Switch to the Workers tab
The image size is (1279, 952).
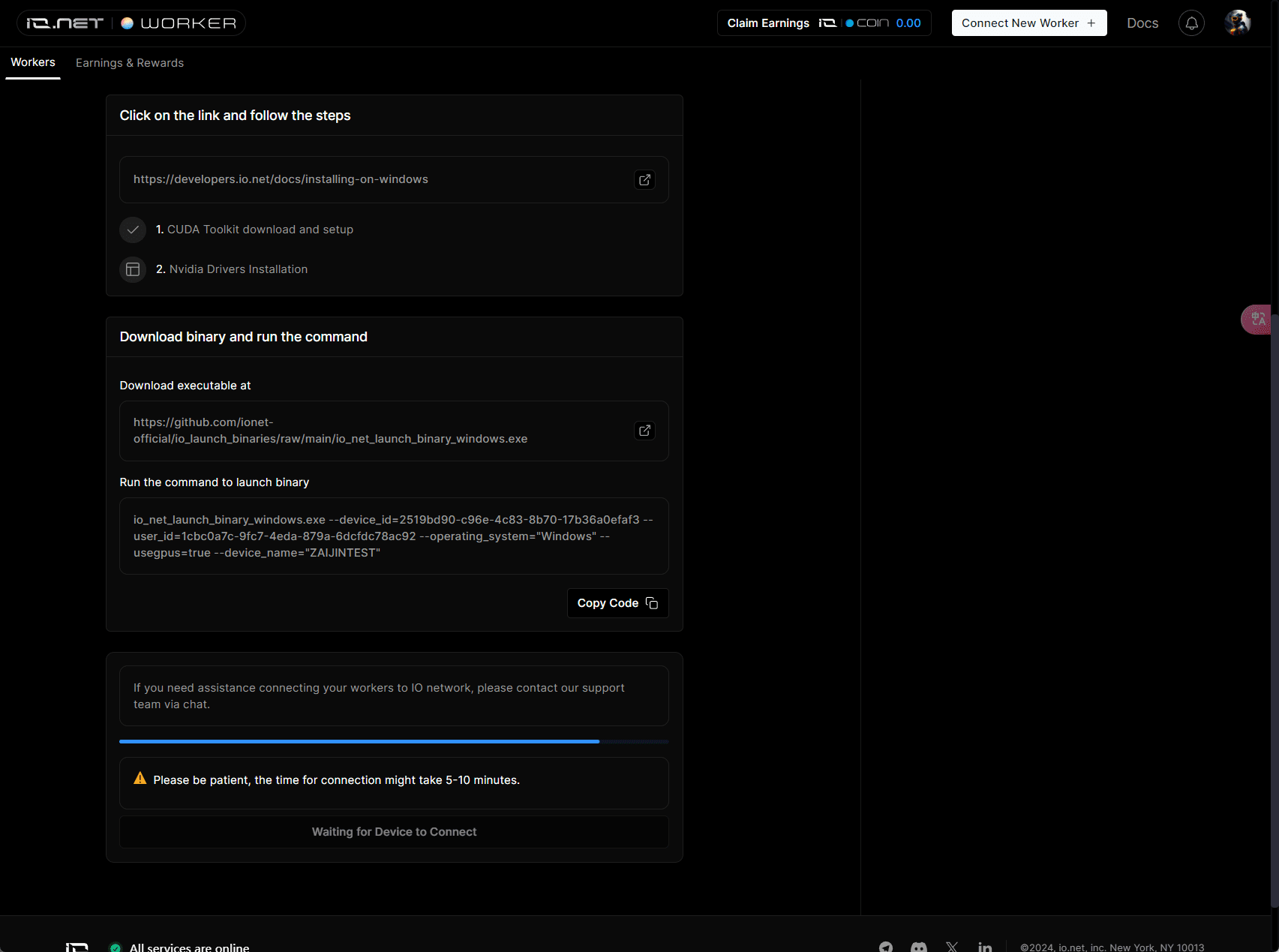[33, 62]
